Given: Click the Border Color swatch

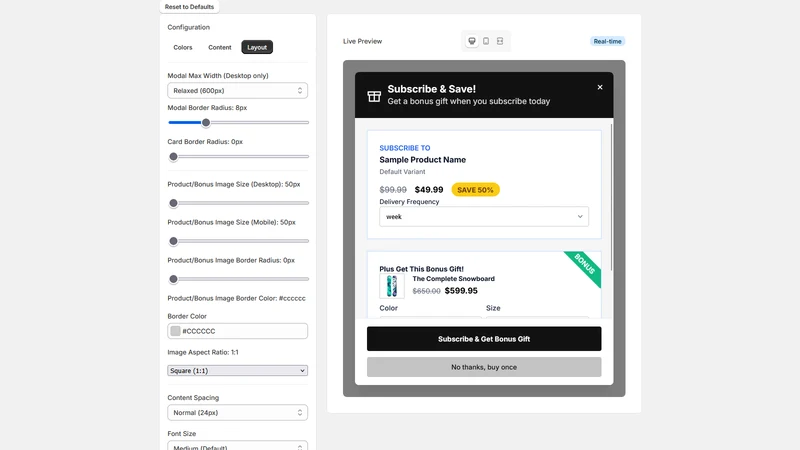Looking at the screenshot, I should [x=176, y=331].
